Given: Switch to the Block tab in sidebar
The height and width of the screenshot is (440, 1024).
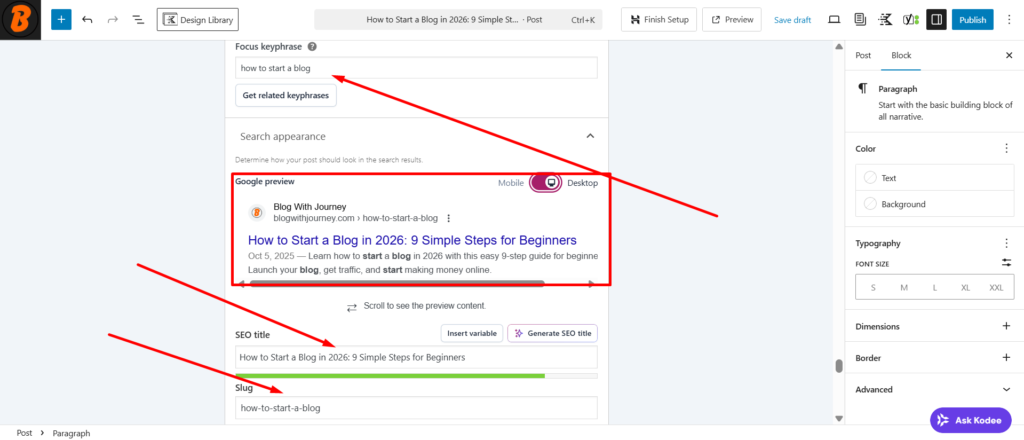Looking at the screenshot, I should 901,55.
